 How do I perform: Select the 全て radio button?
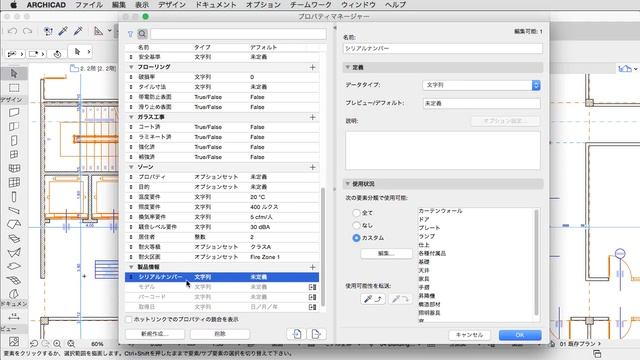click(356, 213)
